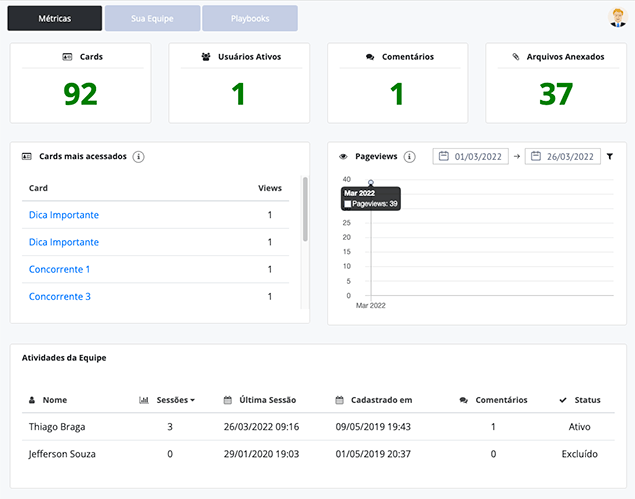Viewport: 635px width, 499px height.
Task: Click the Mar 2022 data point on chart
Action: (371, 182)
